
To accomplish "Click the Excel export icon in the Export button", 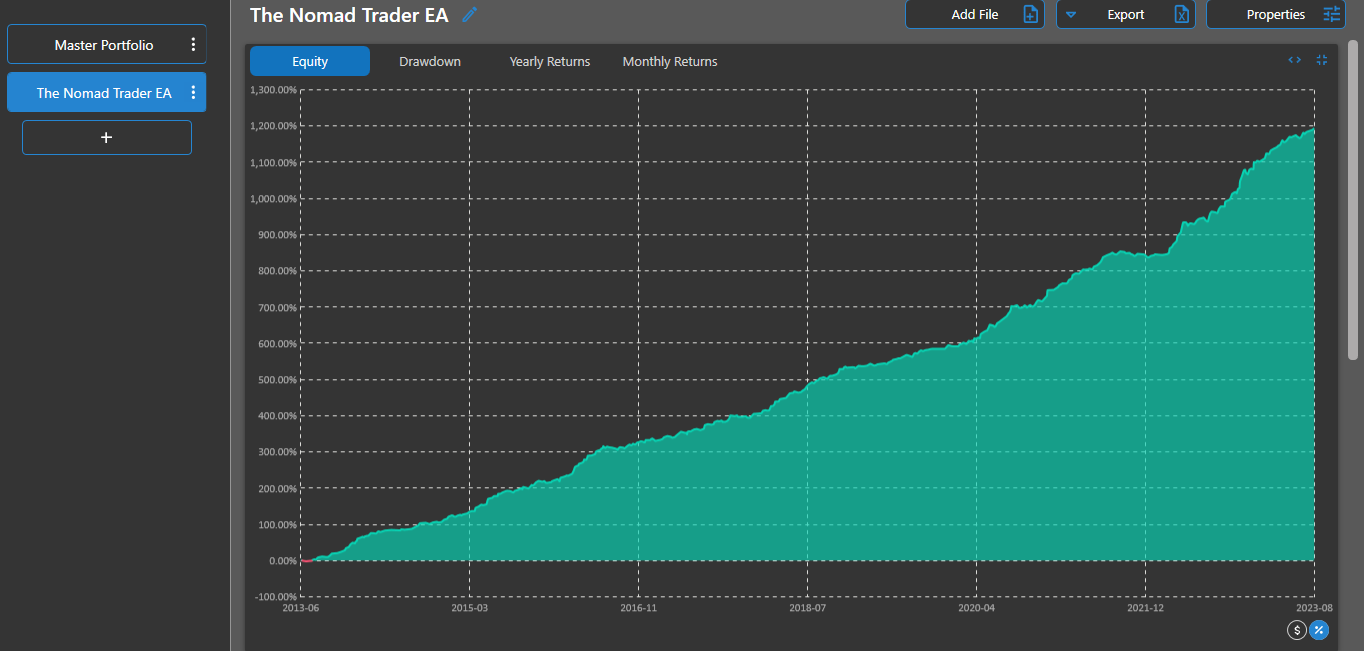I will tap(1180, 14).
